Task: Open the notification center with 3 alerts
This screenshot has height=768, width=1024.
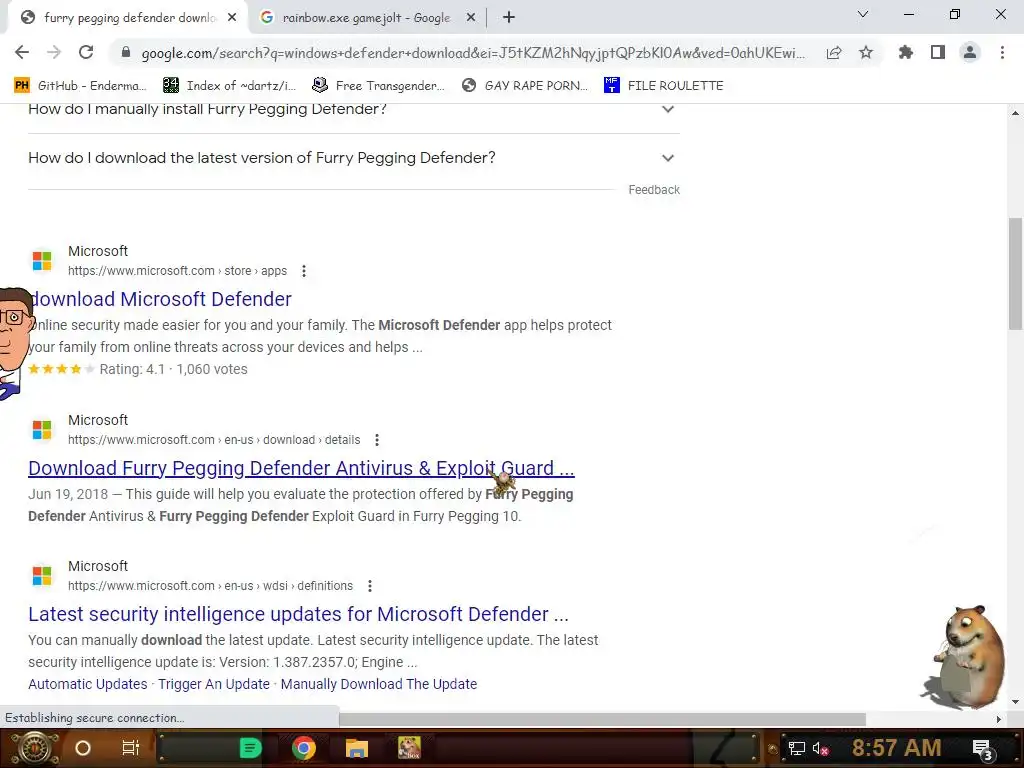Action: click(x=983, y=749)
